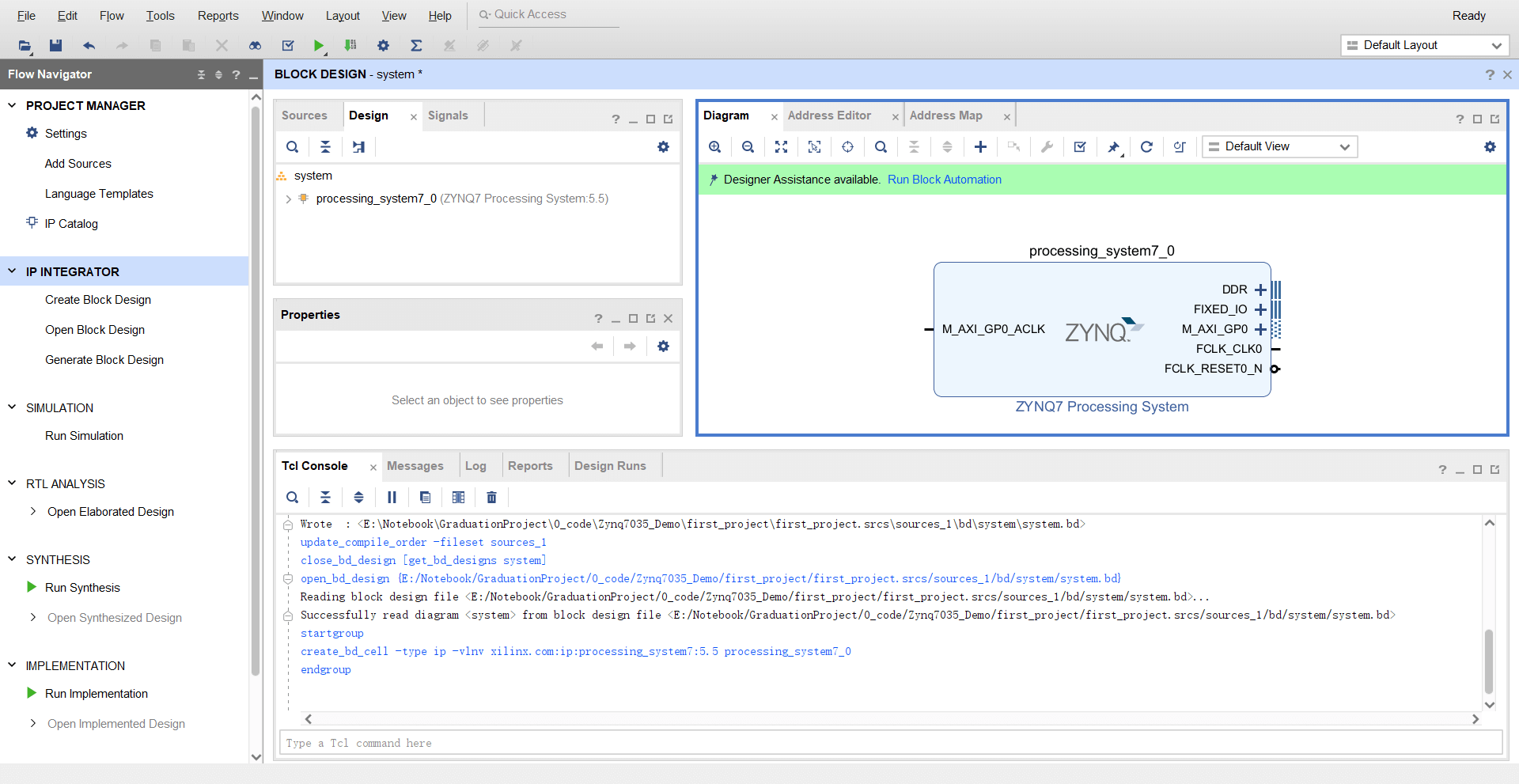Open the File menu
The height and width of the screenshot is (784, 1519).
tap(26, 16)
